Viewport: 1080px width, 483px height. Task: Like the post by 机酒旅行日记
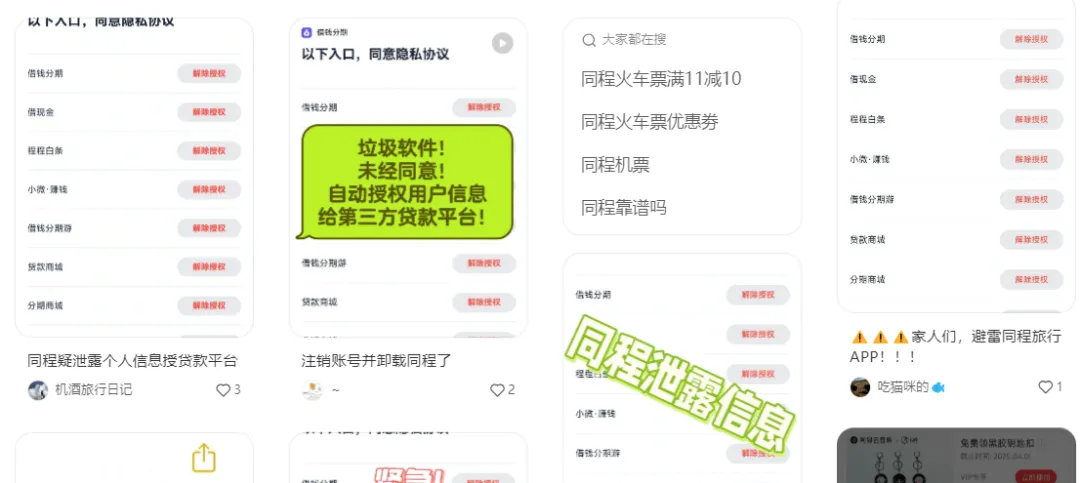pyautogui.click(x=223, y=390)
